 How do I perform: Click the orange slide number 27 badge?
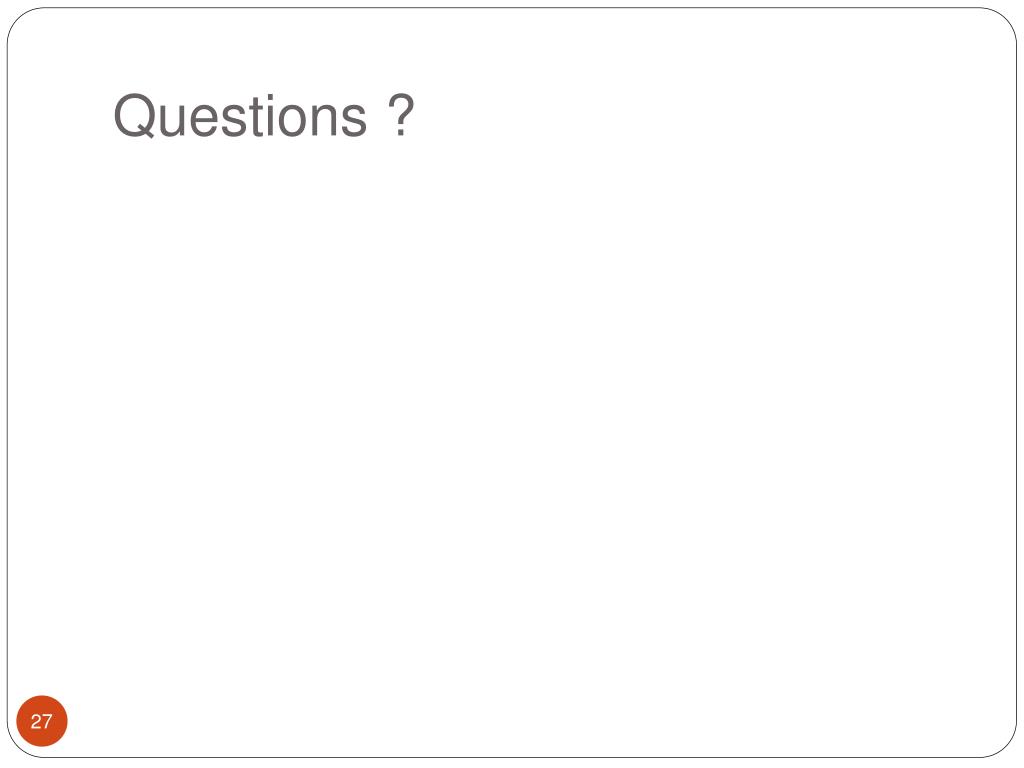point(42,721)
